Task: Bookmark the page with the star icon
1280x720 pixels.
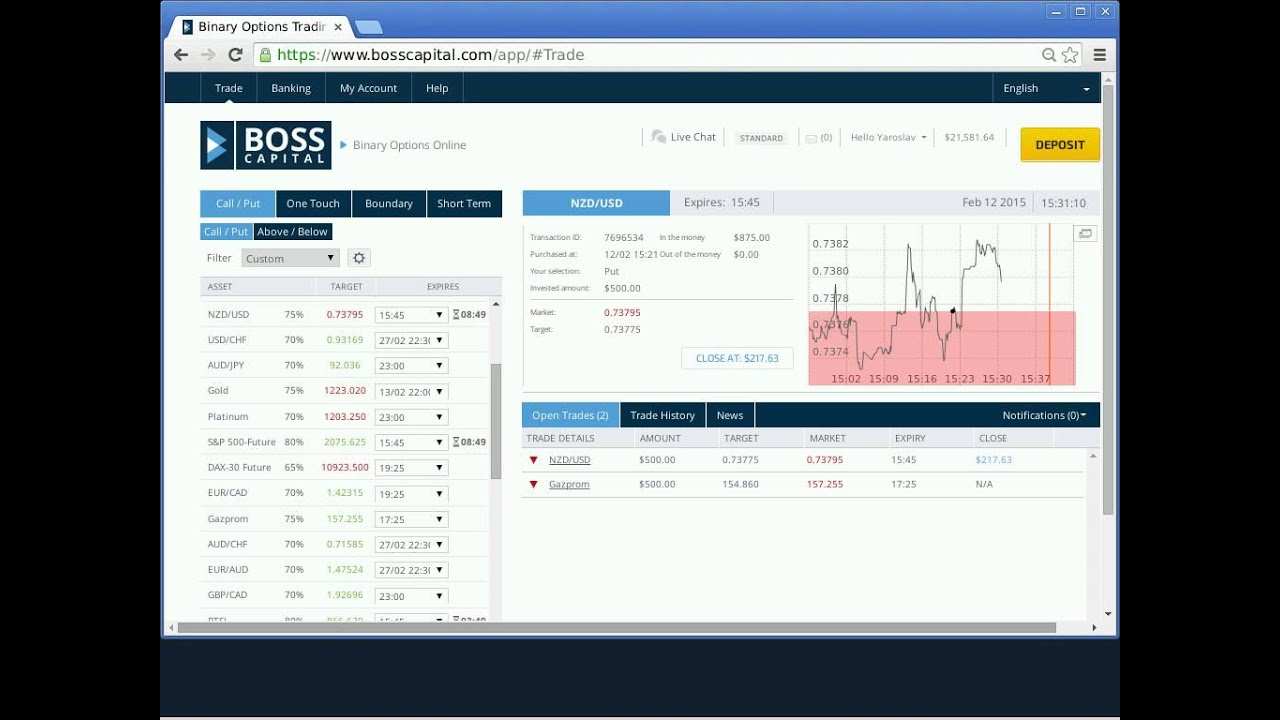Action: pyautogui.click(x=1070, y=55)
